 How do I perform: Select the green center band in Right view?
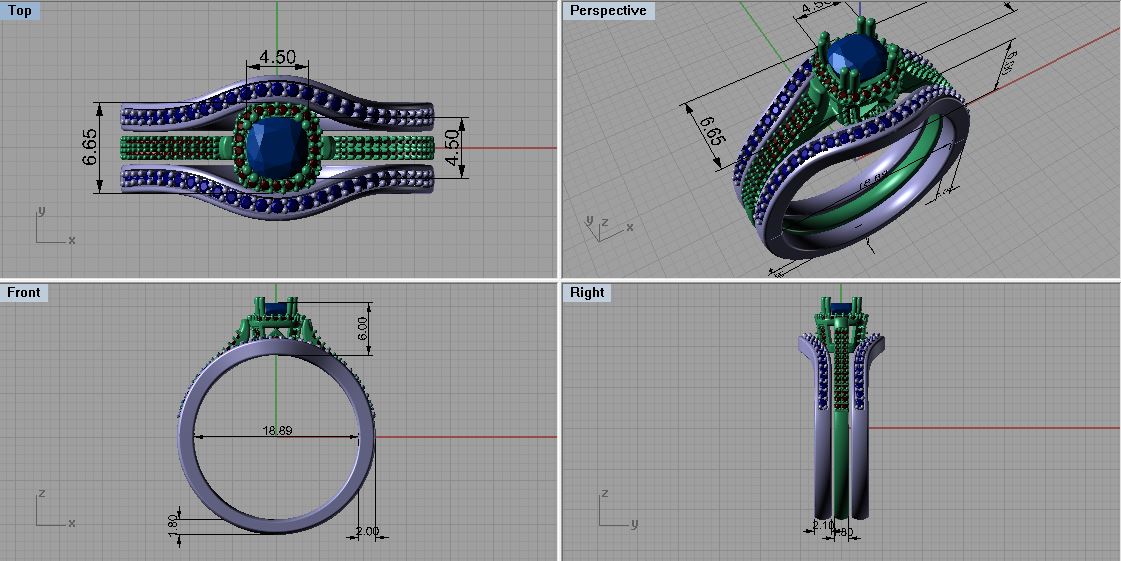pyautogui.click(x=841, y=440)
